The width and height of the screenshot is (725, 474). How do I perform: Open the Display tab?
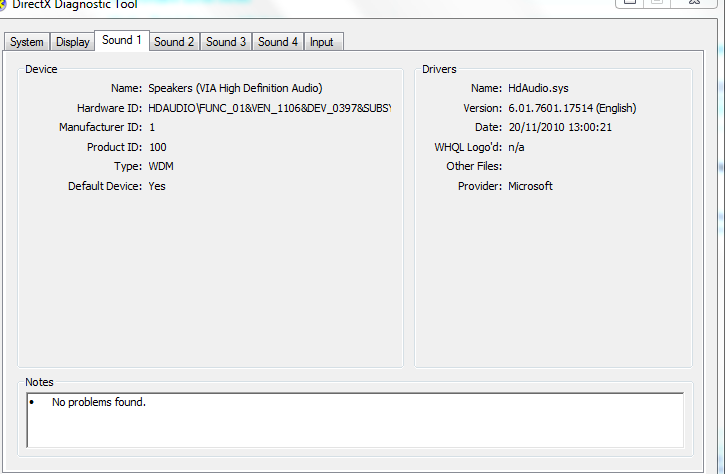(73, 42)
